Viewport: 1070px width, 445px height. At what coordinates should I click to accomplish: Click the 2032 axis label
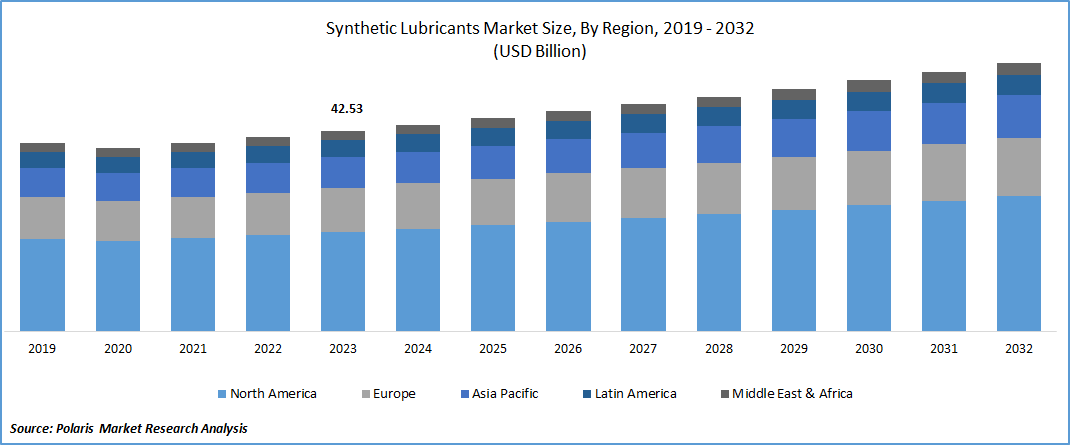coord(1019,349)
